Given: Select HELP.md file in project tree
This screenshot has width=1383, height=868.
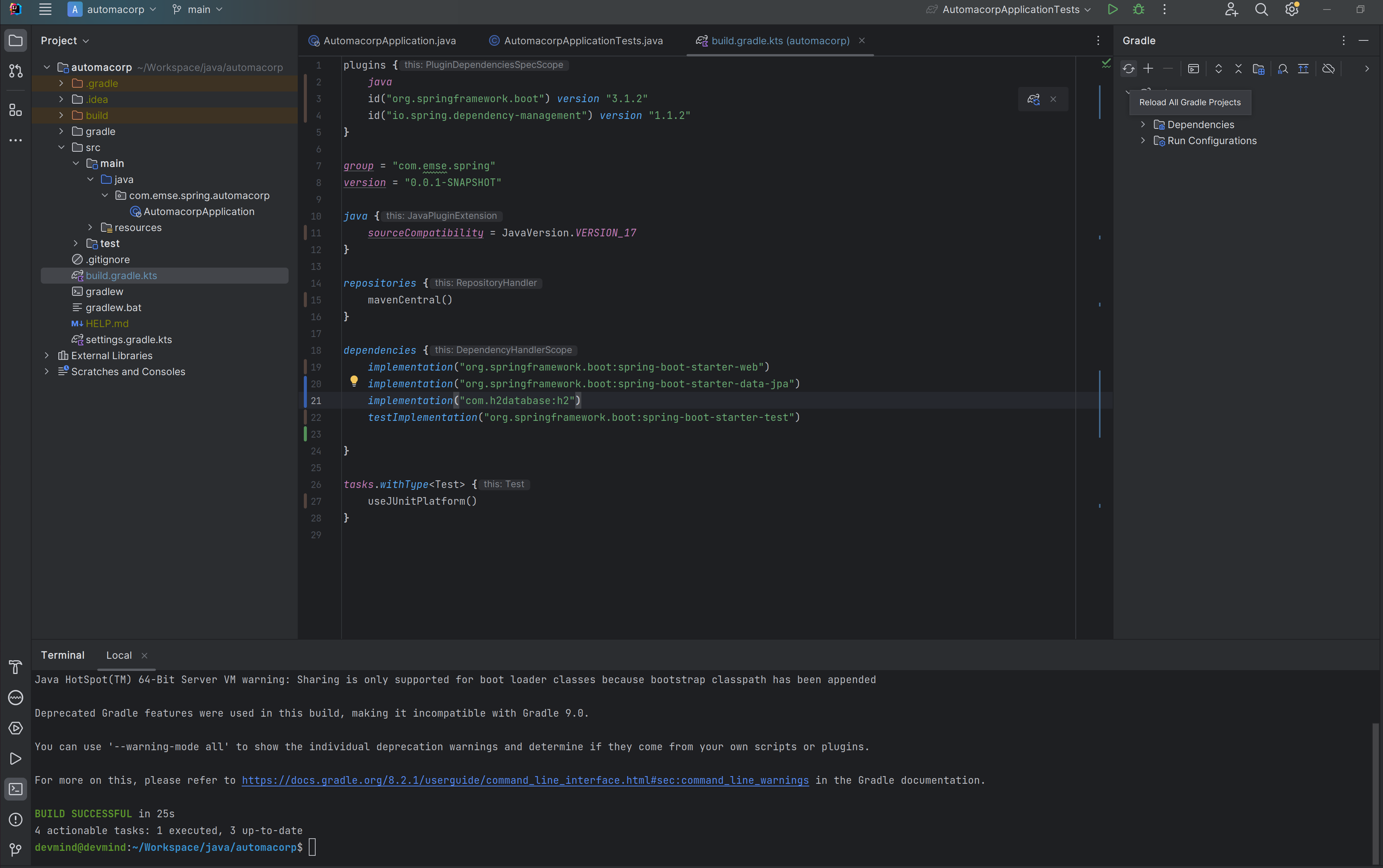Looking at the screenshot, I should 107,324.
